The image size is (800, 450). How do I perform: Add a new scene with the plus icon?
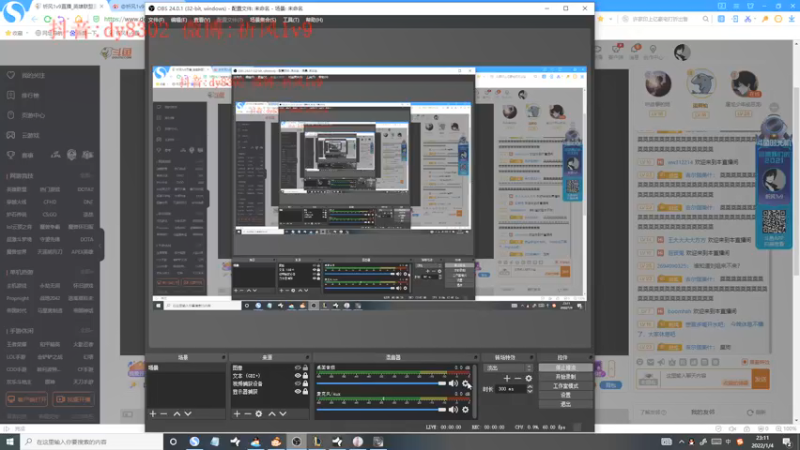[x=153, y=414]
